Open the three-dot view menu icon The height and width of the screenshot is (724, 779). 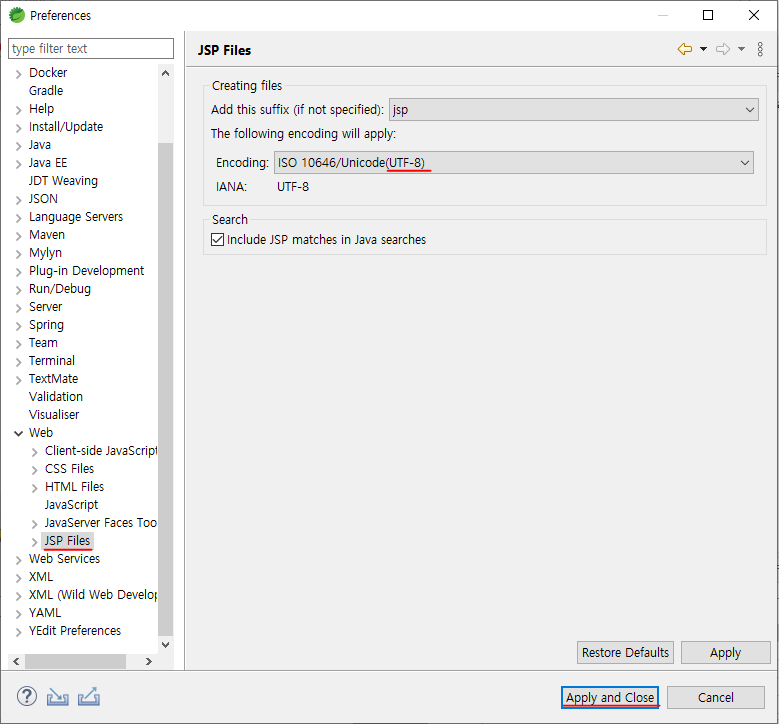[760, 49]
